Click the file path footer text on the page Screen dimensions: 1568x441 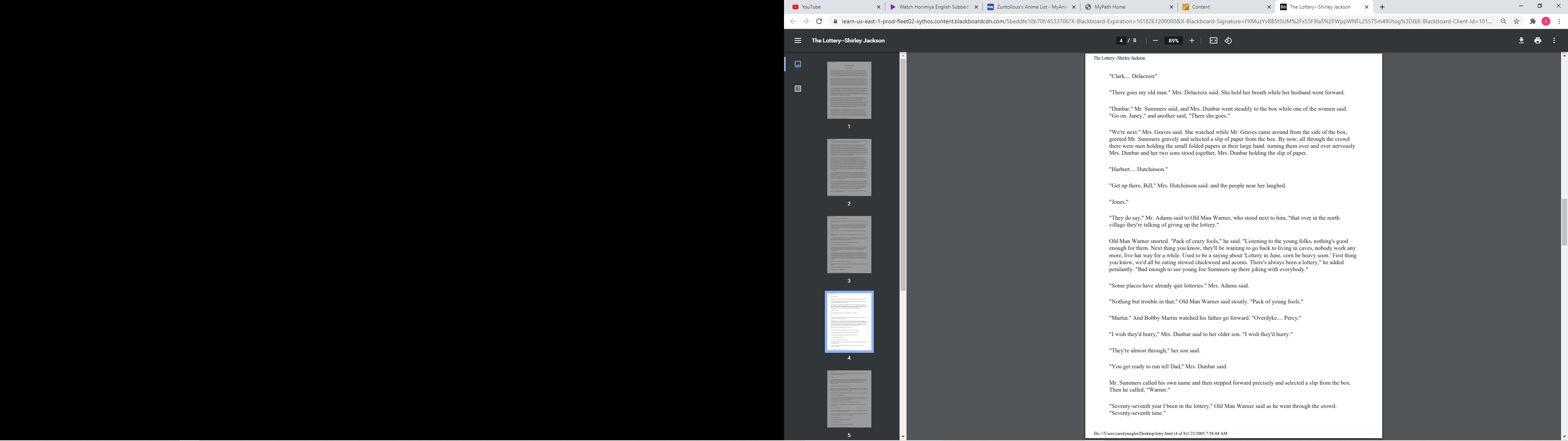tap(1160, 434)
